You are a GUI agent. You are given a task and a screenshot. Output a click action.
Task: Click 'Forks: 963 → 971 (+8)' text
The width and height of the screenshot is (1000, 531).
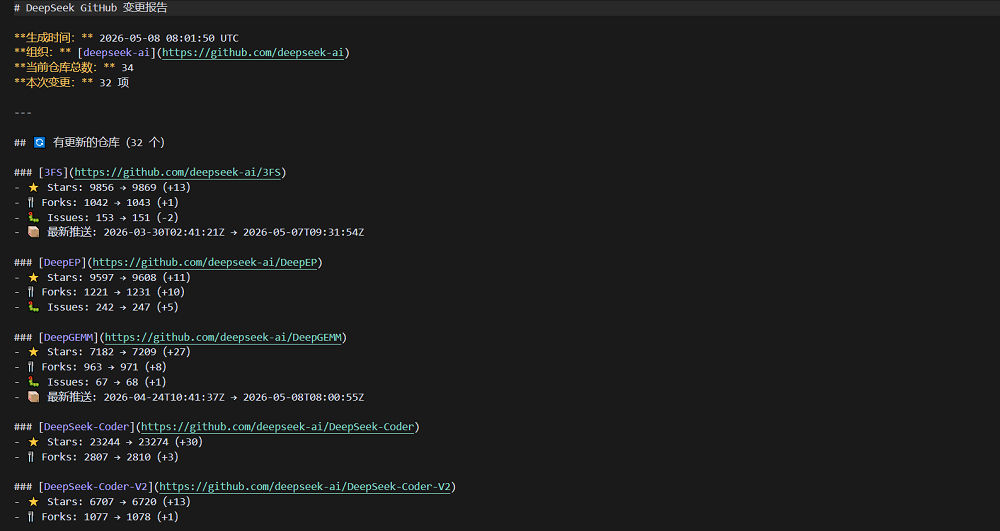click(104, 367)
